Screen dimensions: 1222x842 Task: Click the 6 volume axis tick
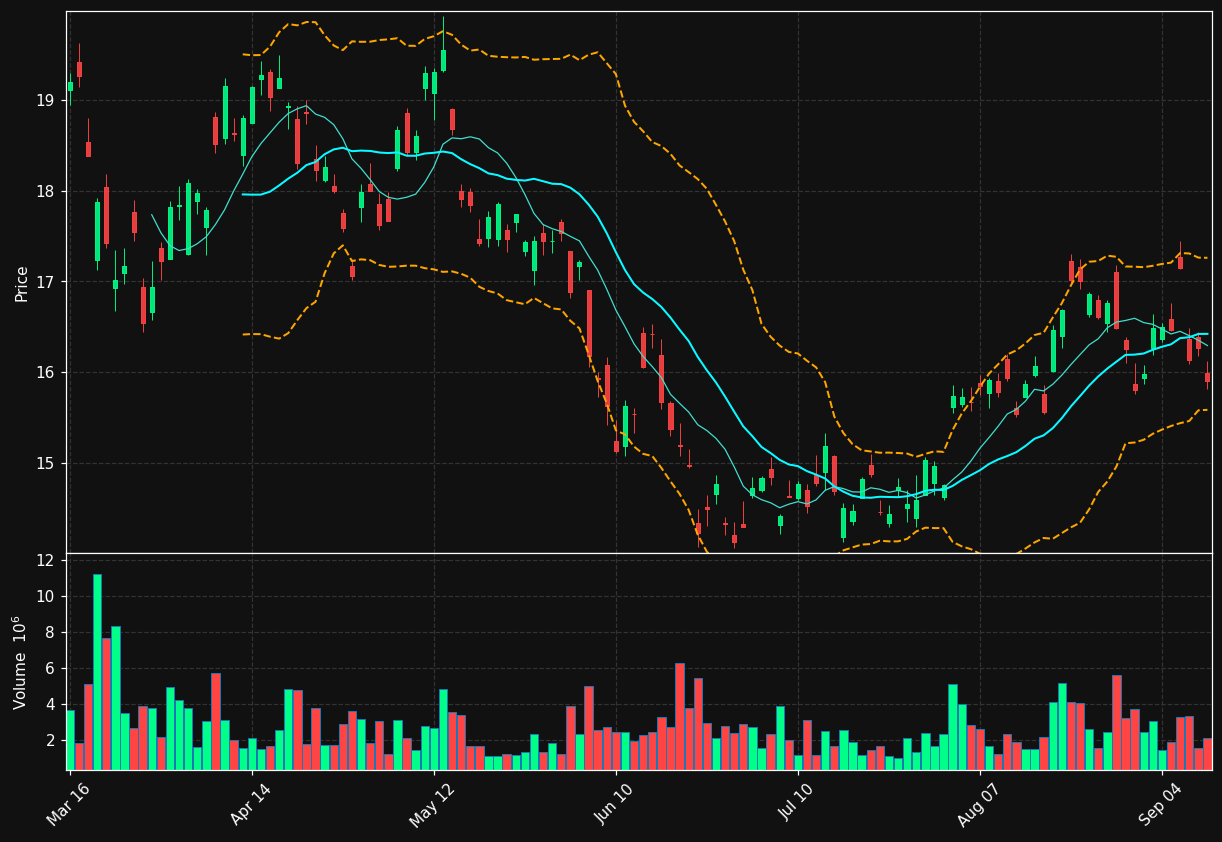[x=49, y=668]
